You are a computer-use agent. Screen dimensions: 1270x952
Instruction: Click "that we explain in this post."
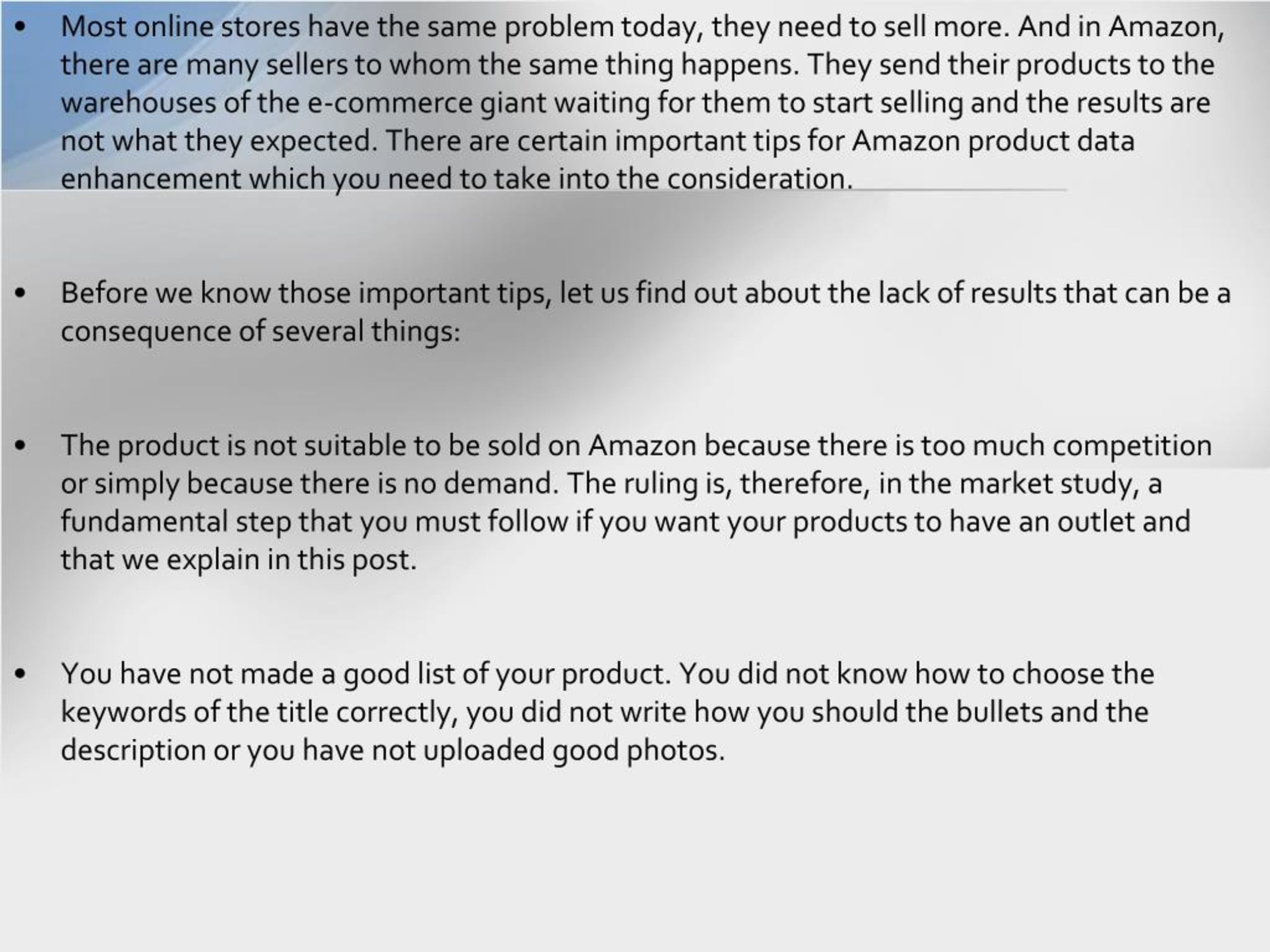coord(238,560)
